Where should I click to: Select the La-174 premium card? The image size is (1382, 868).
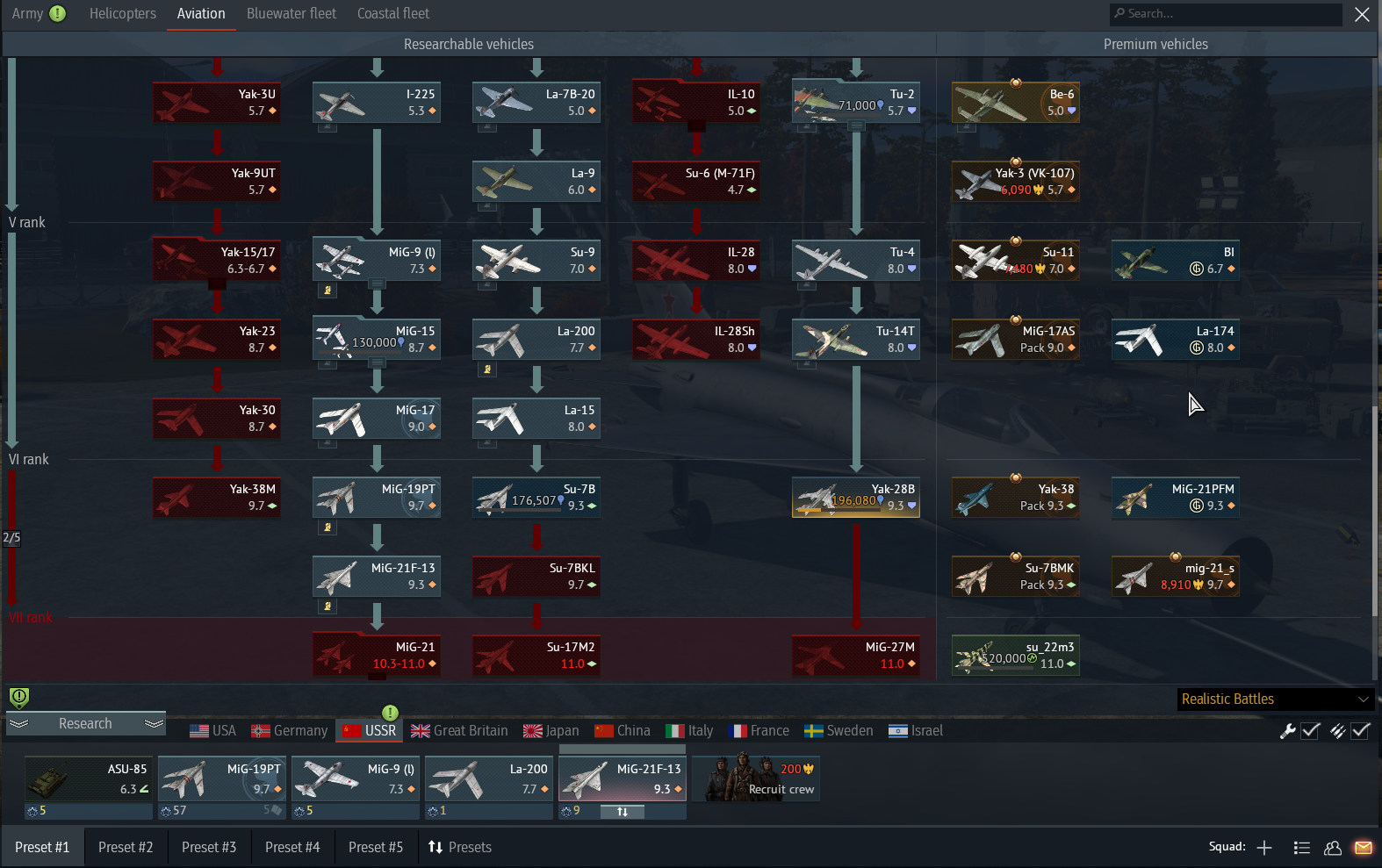click(1176, 340)
